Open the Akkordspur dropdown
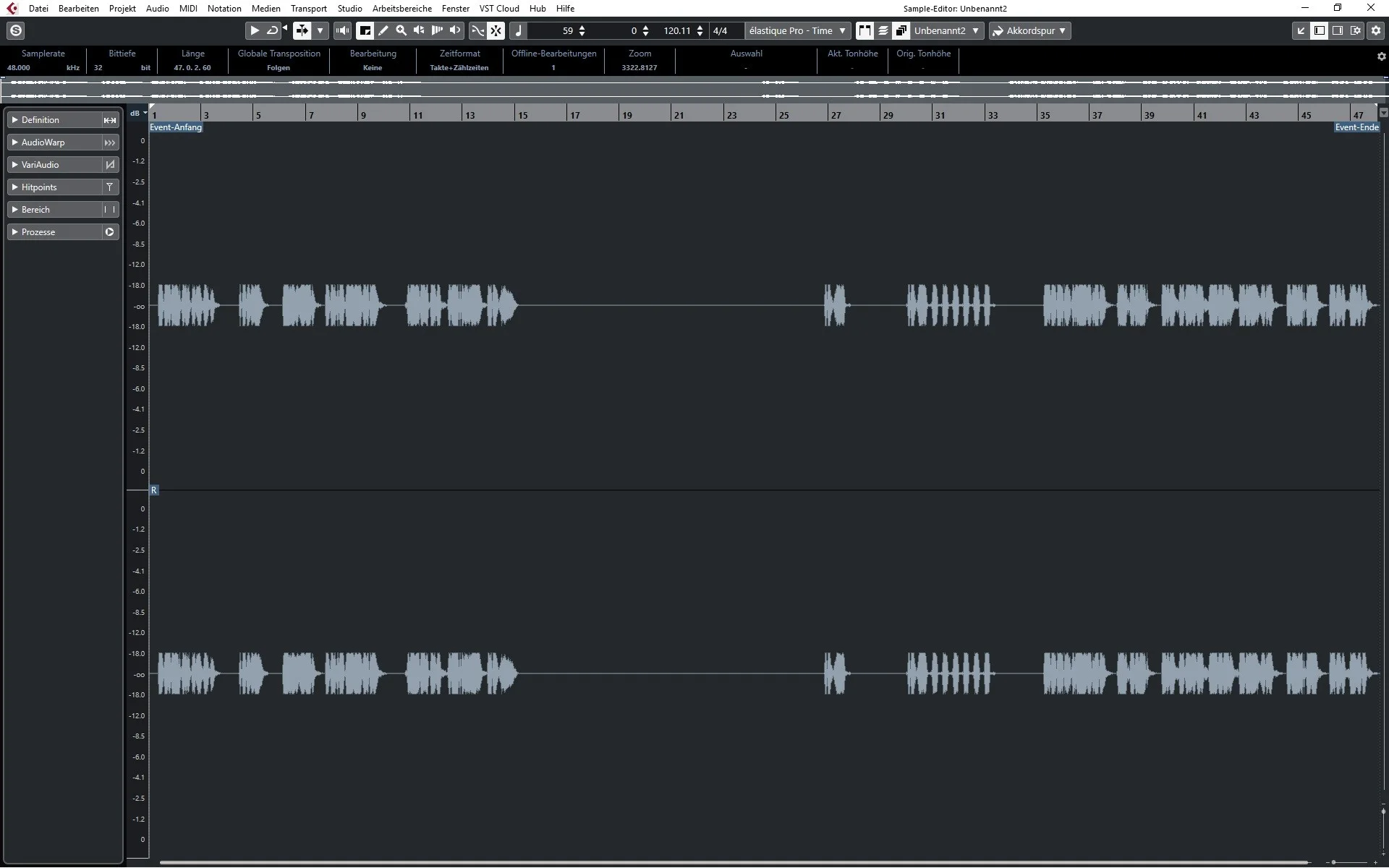The image size is (1389, 868). (1029, 30)
